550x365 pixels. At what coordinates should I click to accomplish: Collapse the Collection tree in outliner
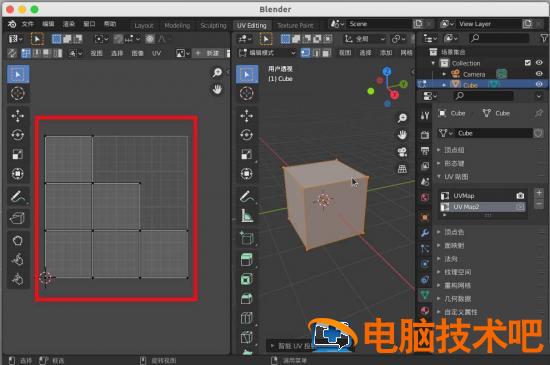pos(434,63)
